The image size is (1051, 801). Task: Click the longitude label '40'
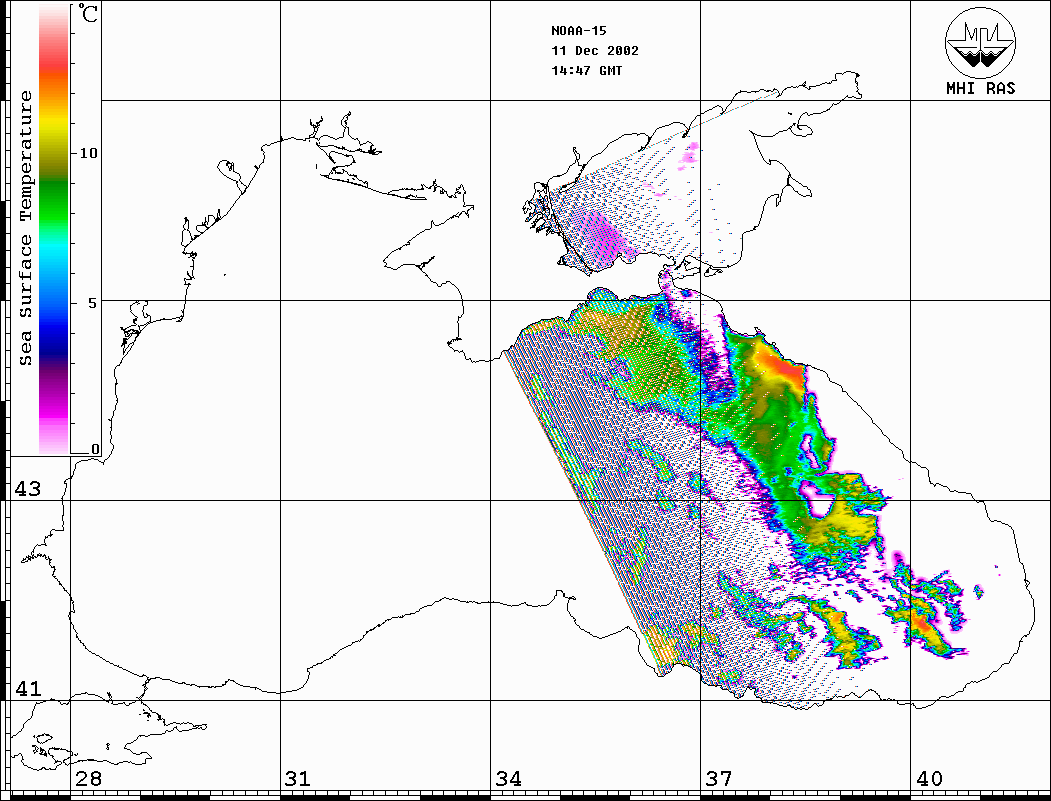coord(929,778)
